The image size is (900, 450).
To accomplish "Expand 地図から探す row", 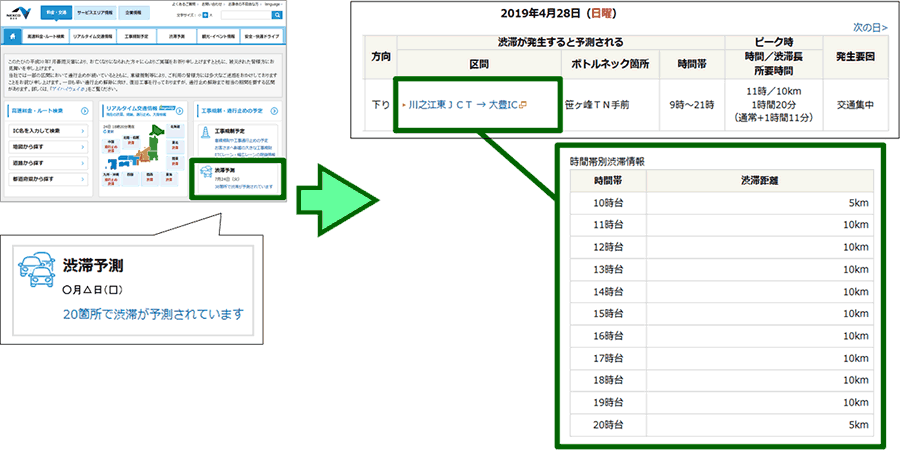I will (48, 148).
